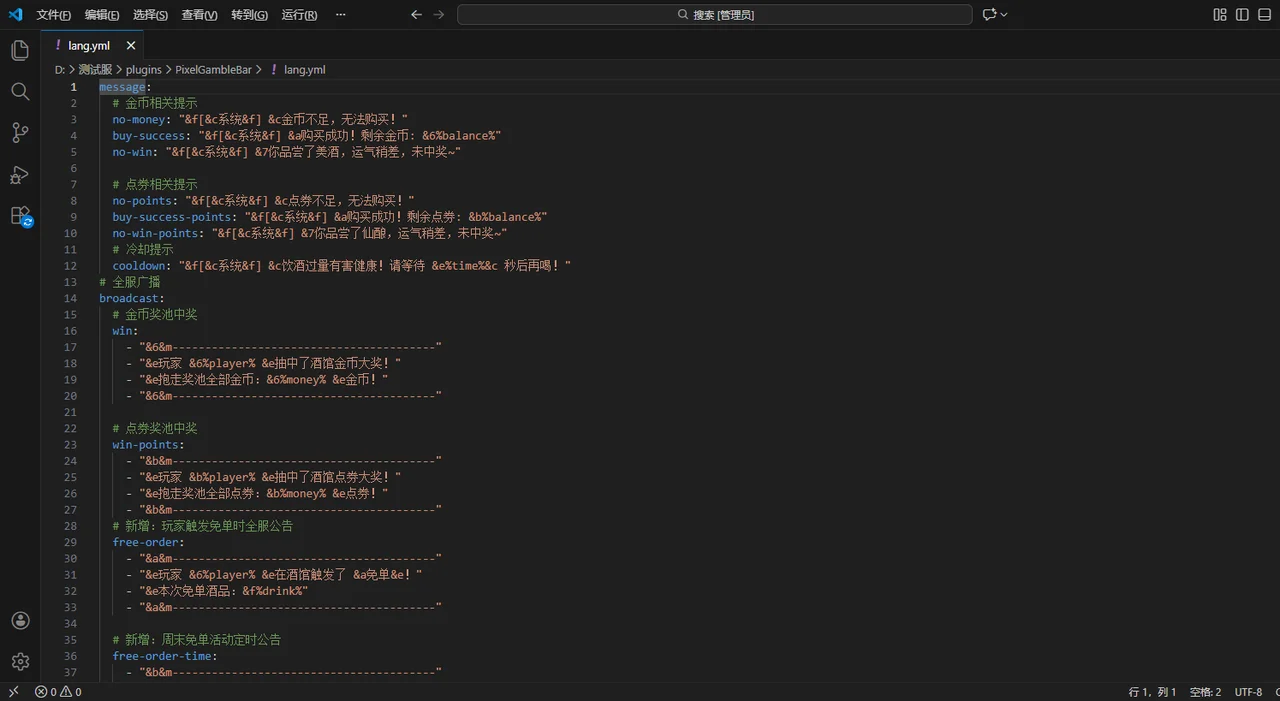Click the D: breadcrumb segment
This screenshot has width=1280, height=701.
60,70
